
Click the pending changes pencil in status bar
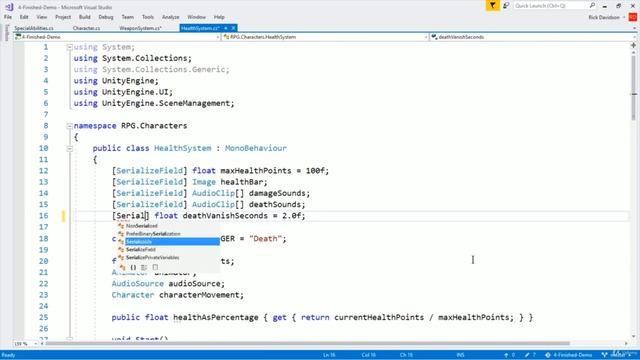tap(530, 355)
